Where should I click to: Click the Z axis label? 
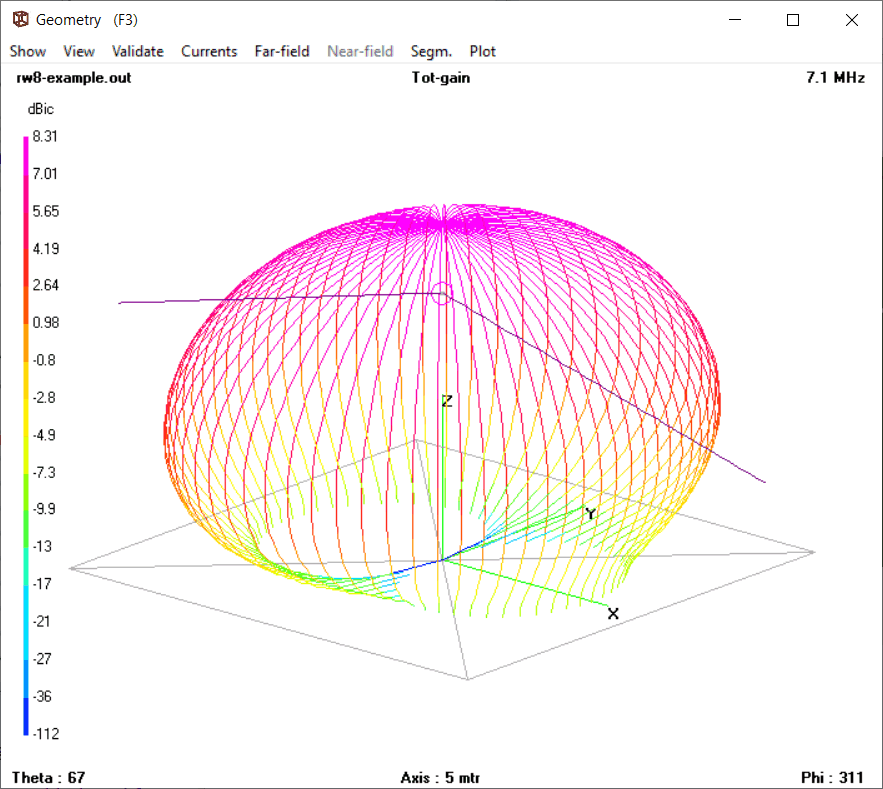(x=448, y=401)
